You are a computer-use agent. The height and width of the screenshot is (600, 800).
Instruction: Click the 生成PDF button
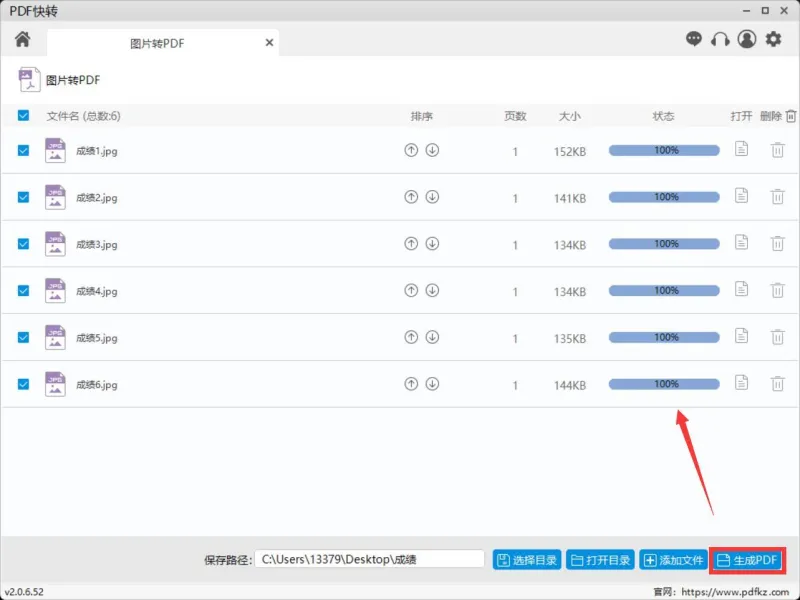(747, 560)
